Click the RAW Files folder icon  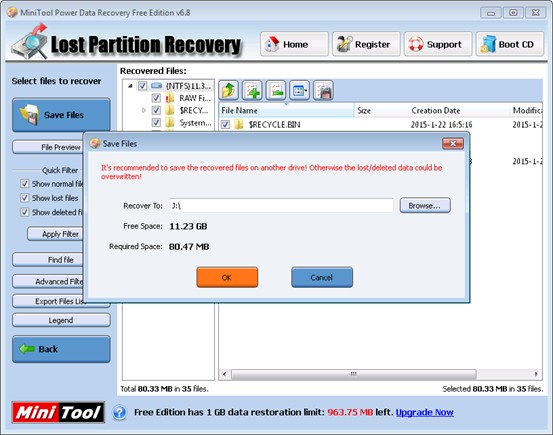170,98
